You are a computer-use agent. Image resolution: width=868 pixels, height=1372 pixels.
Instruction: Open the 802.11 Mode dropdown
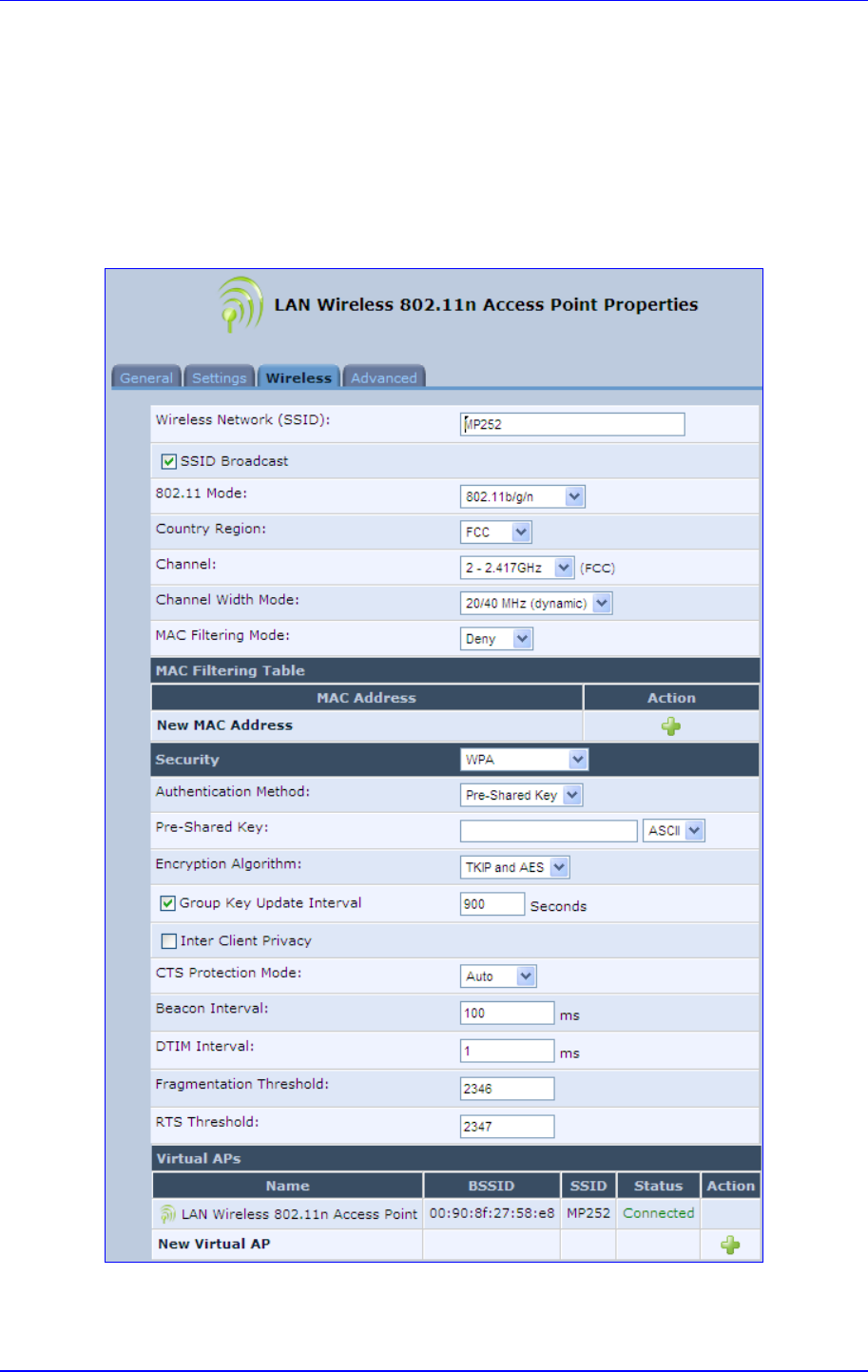[522, 496]
